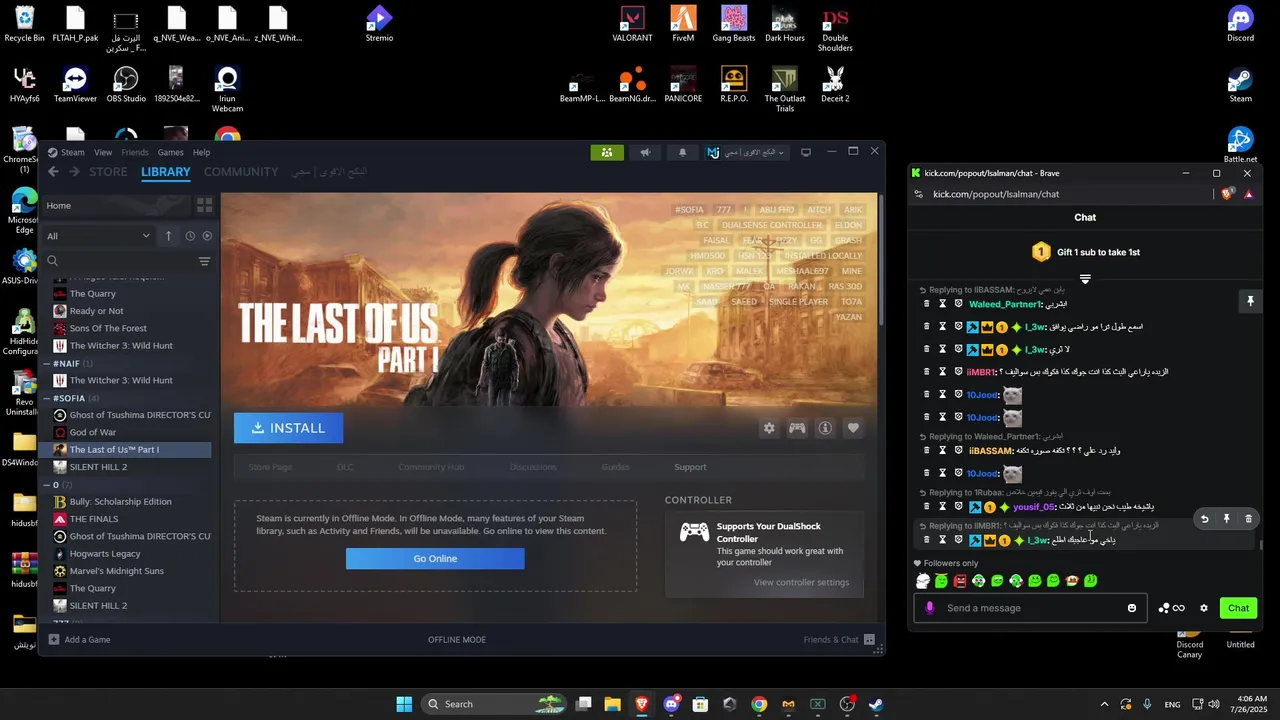The image size is (1280, 720).
Task: Open emoji picker in chat message box
Action: pyautogui.click(x=1132, y=608)
